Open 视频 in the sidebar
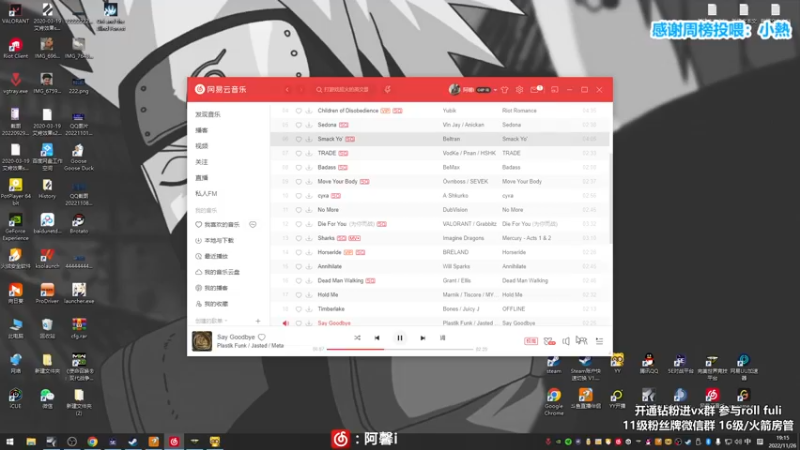This screenshot has height=450, width=800. tap(202, 146)
